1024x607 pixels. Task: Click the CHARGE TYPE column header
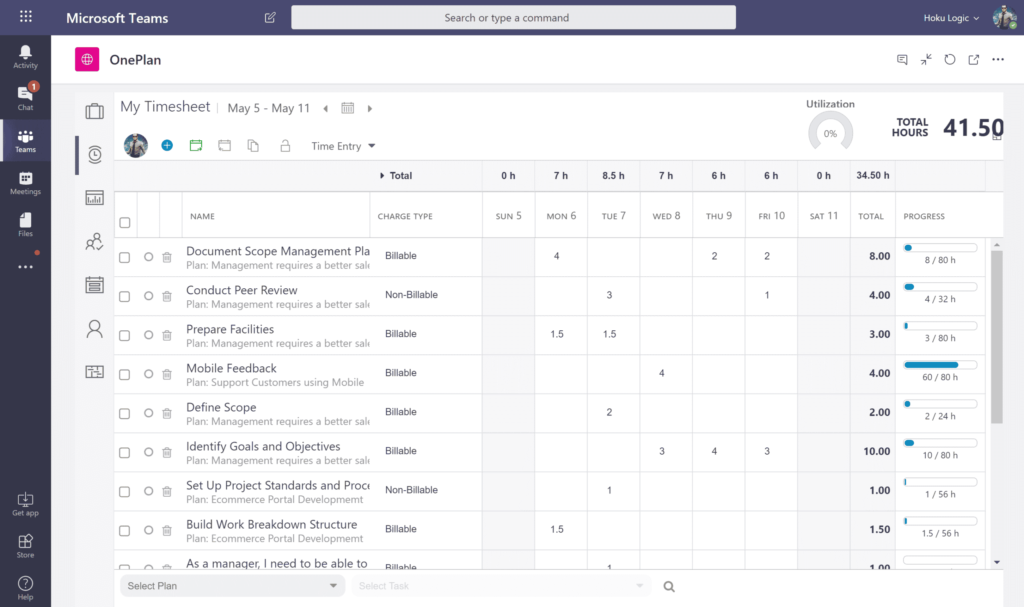pos(405,216)
